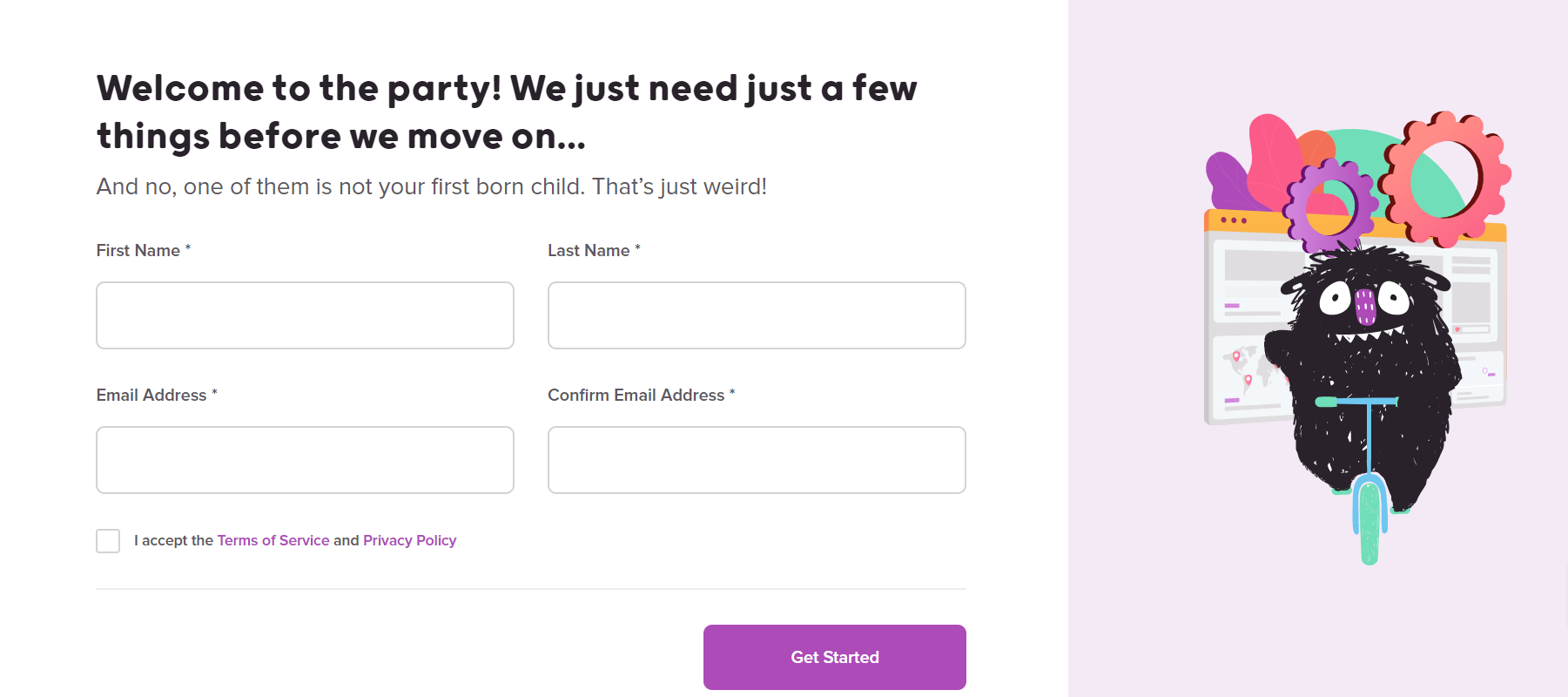Click the Email Address label
This screenshot has height=697, width=1568.
click(x=151, y=396)
